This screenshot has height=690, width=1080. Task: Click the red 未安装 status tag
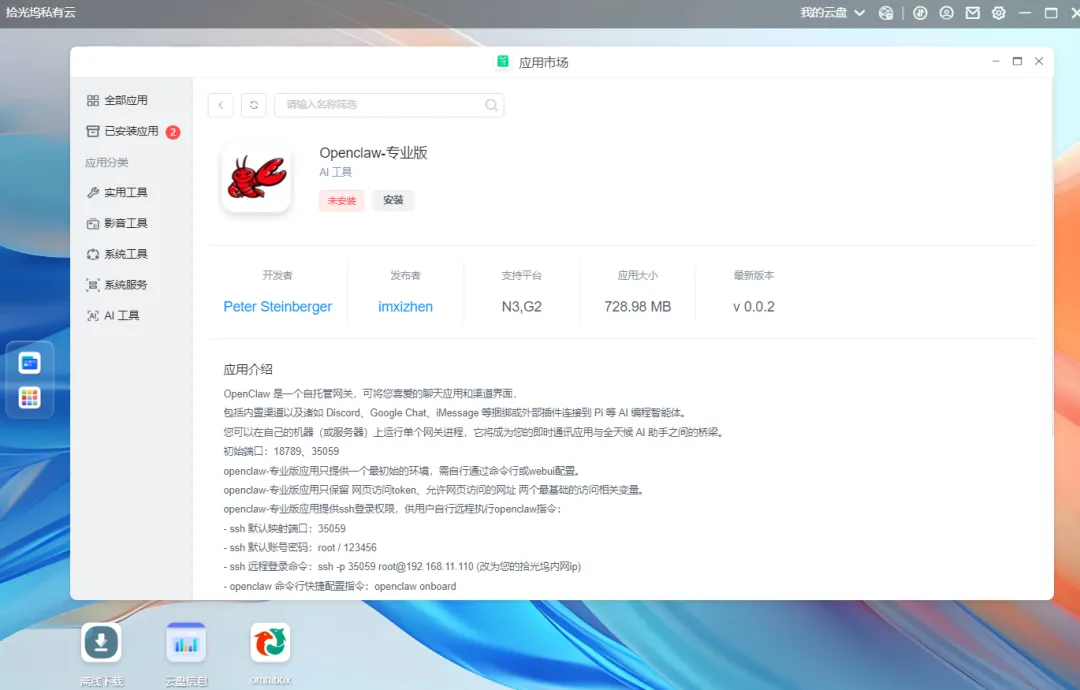[342, 200]
